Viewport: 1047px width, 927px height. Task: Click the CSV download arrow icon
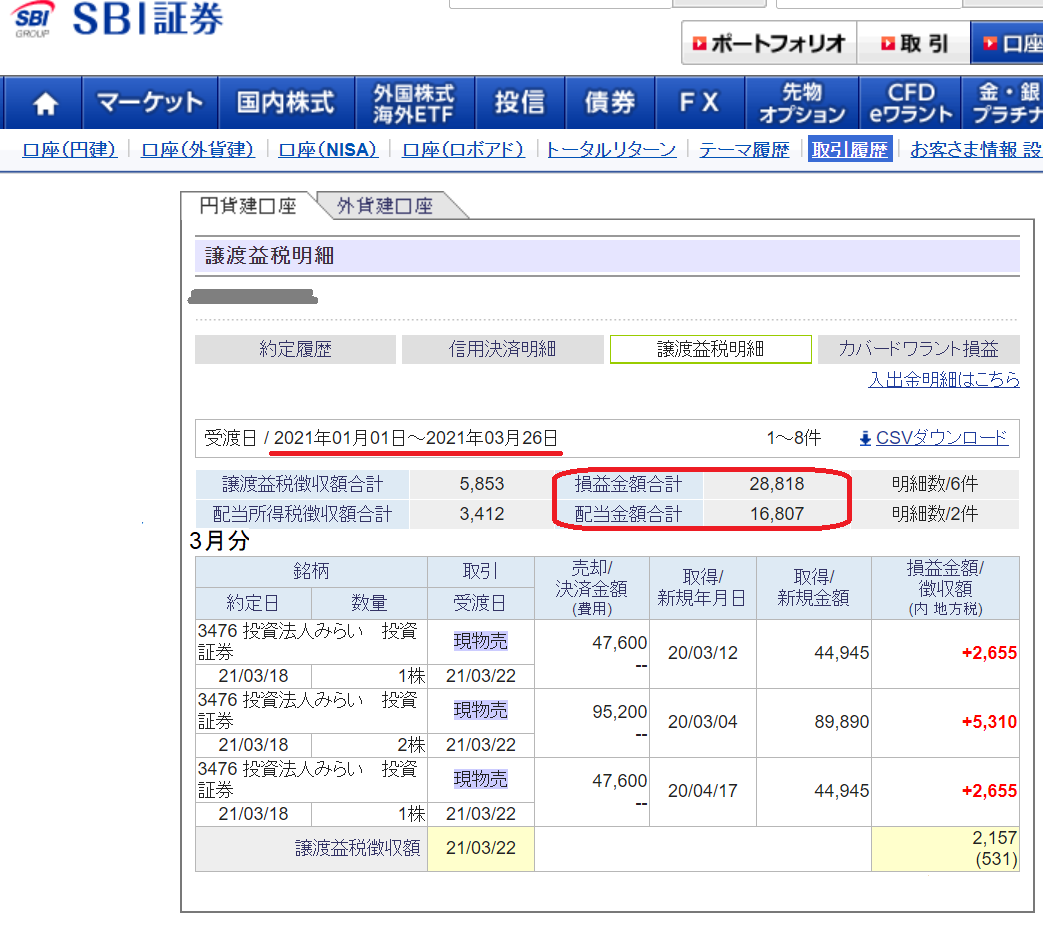coord(865,439)
